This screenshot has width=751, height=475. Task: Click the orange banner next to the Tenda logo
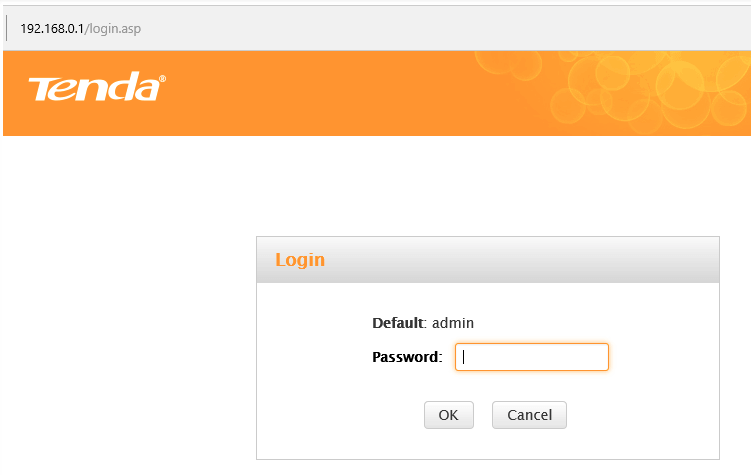point(316,93)
